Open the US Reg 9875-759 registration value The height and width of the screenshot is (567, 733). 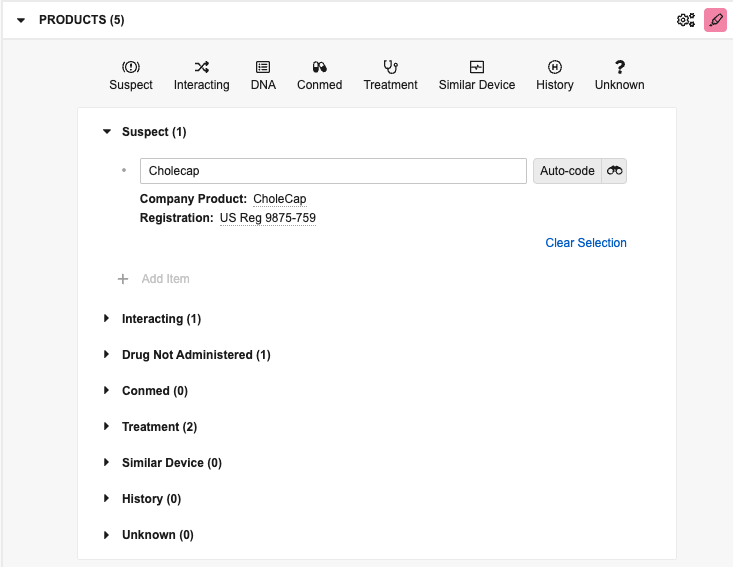(268, 218)
